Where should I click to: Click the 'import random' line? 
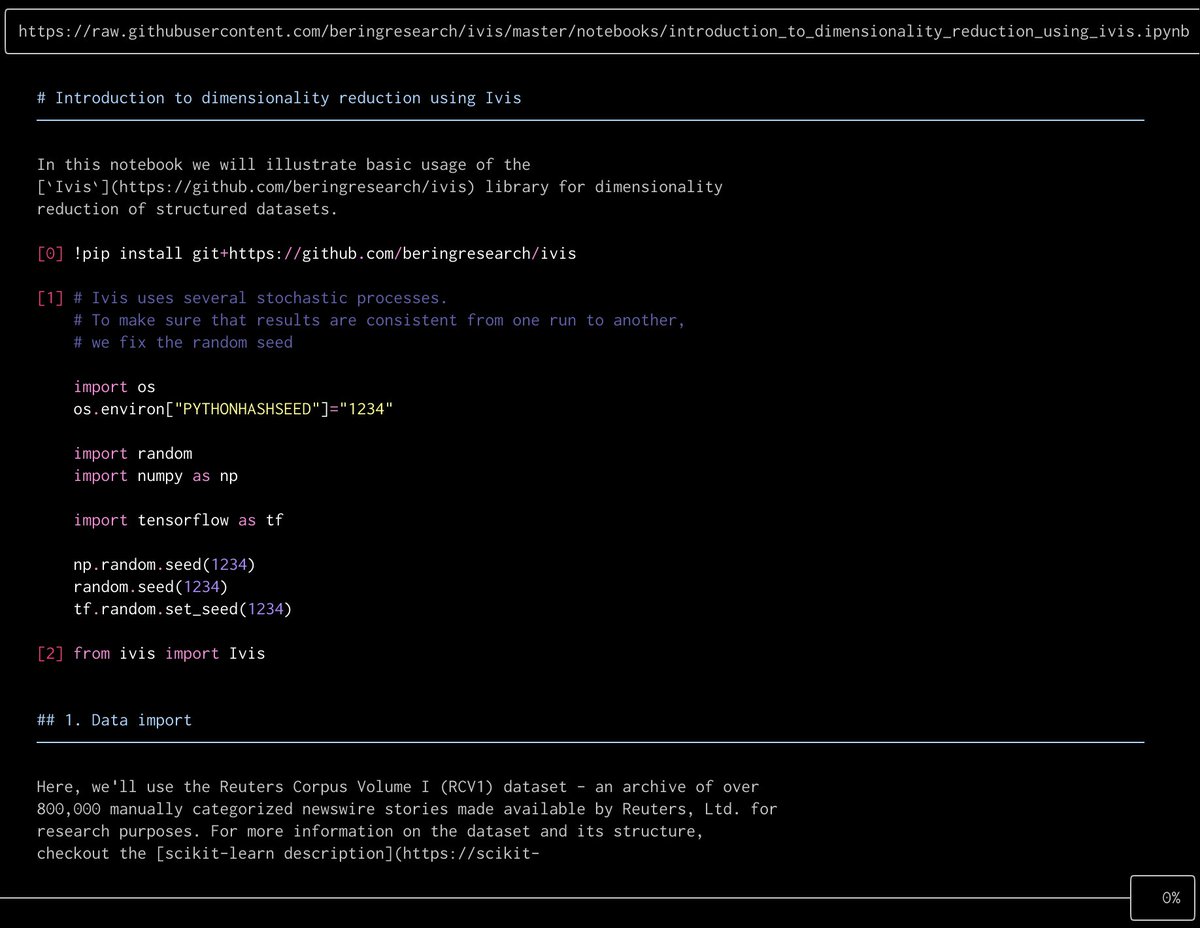[x=133, y=453]
